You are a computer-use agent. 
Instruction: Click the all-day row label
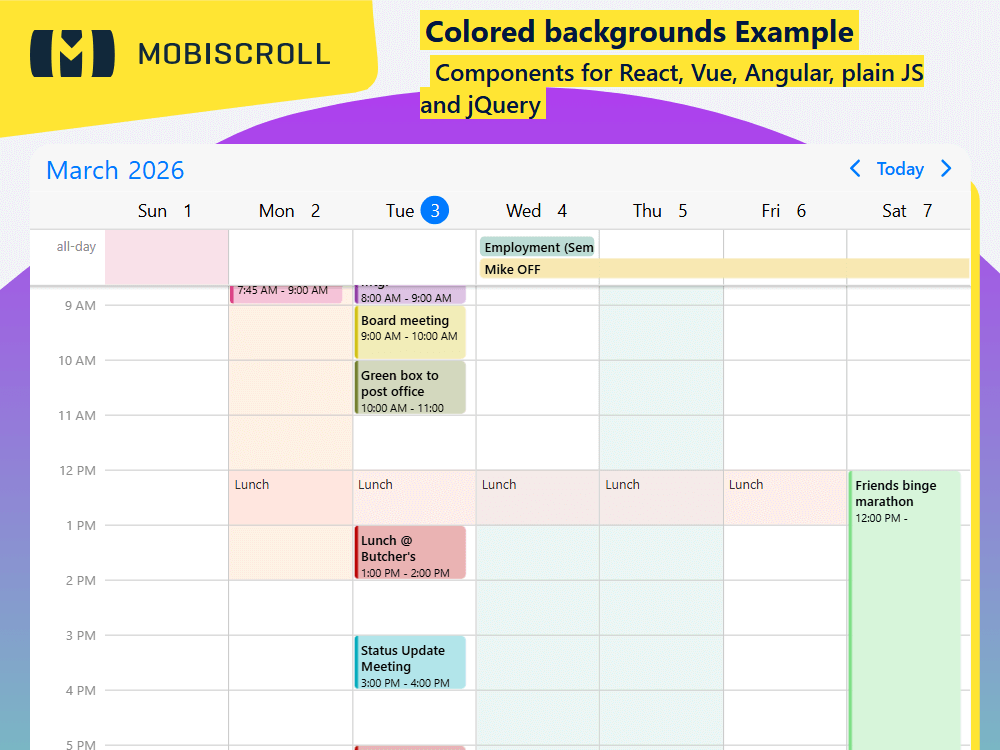77,246
